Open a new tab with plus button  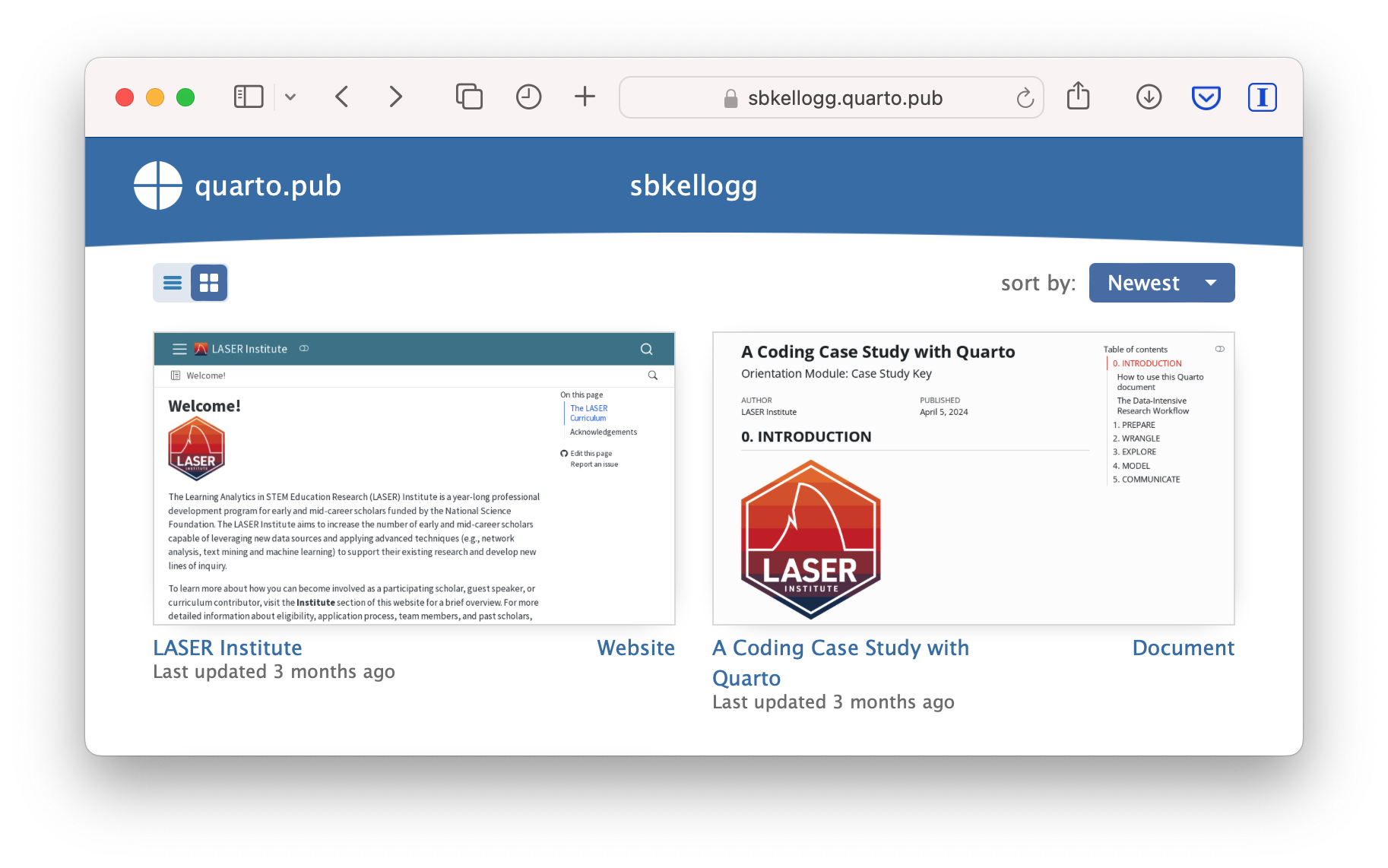tap(585, 97)
